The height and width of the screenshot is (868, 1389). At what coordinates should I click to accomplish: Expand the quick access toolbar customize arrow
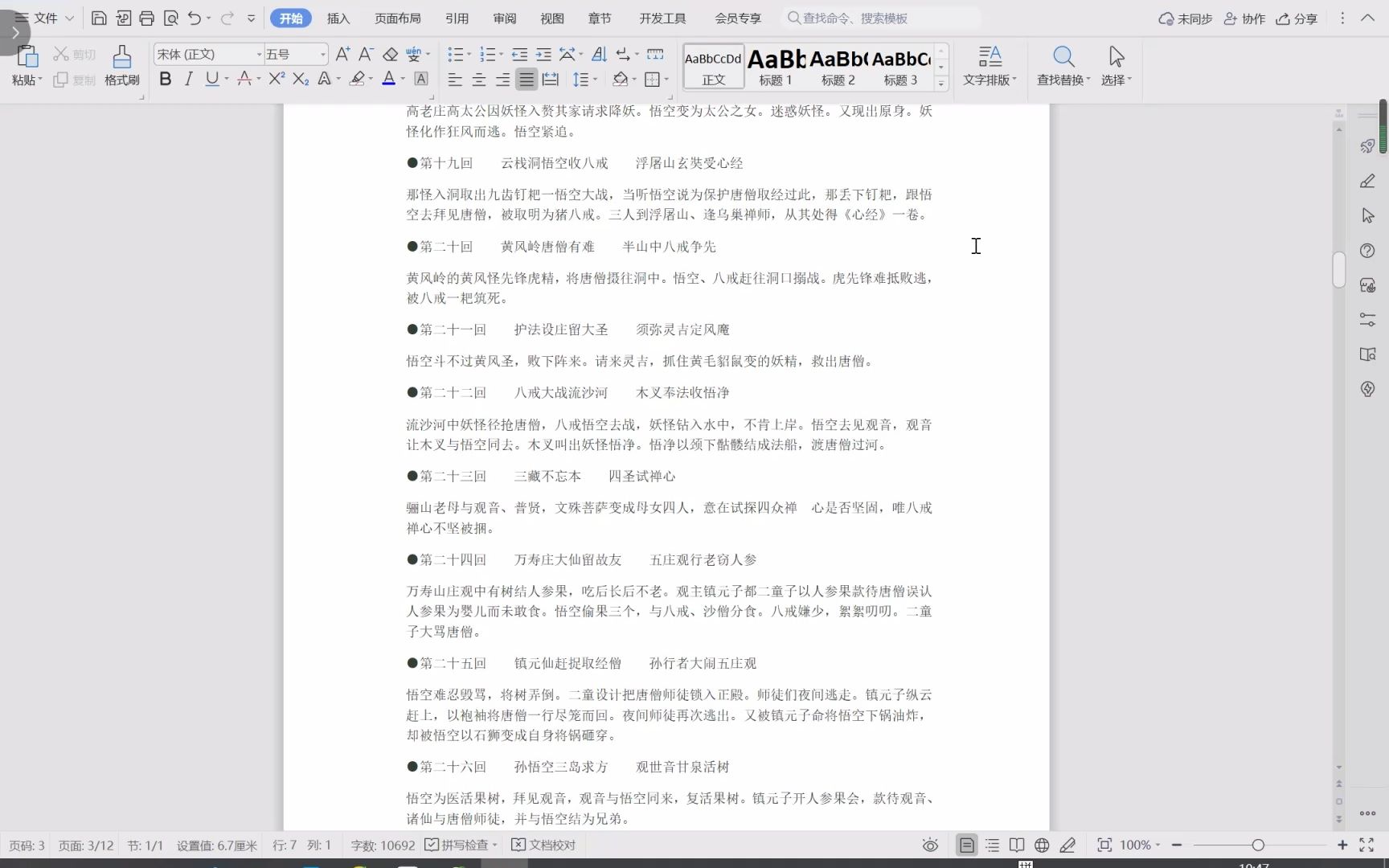coord(251,18)
